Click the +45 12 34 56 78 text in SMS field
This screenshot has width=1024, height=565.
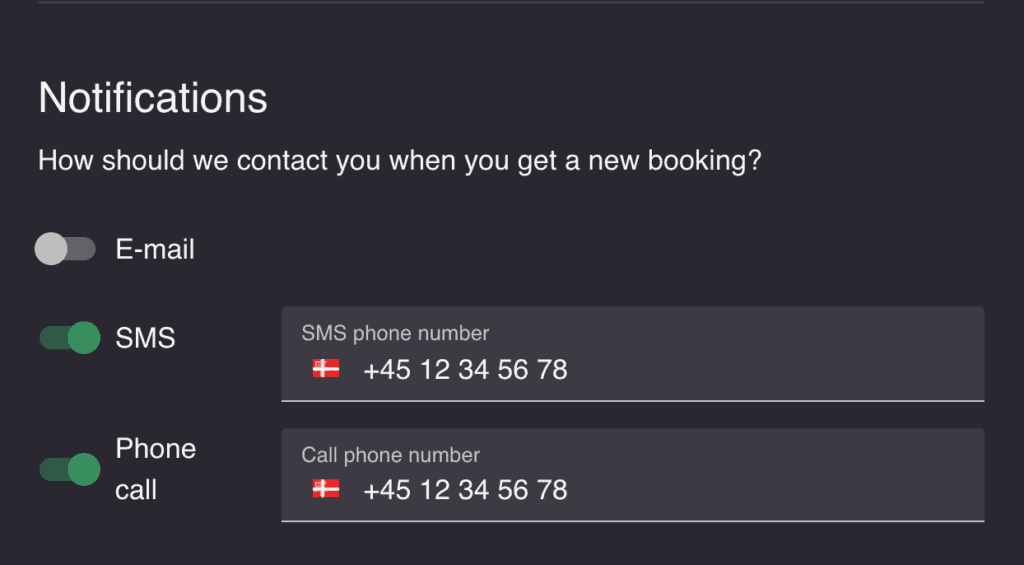coord(465,370)
